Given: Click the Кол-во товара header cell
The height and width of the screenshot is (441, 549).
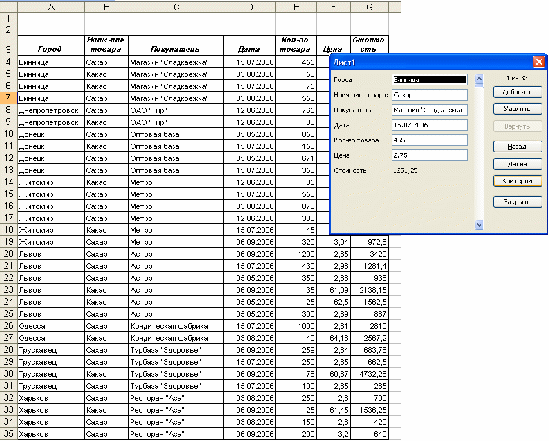Looking at the screenshot, I should tap(296, 46).
